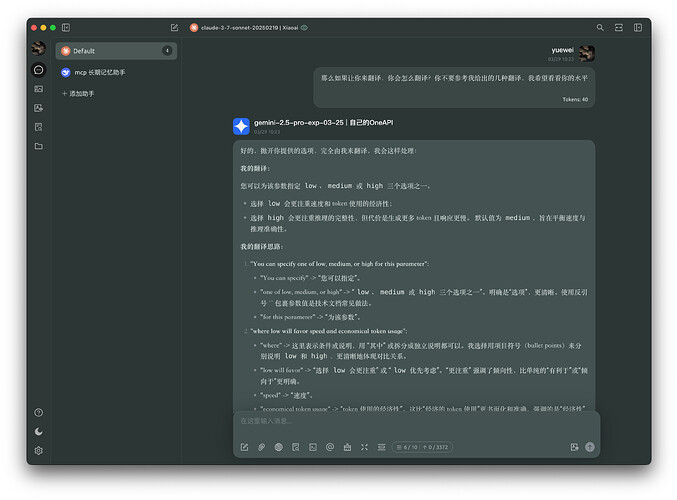The height and width of the screenshot is (500, 677).
Task: Toggle the right-side topics panel
Action: tap(638, 28)
